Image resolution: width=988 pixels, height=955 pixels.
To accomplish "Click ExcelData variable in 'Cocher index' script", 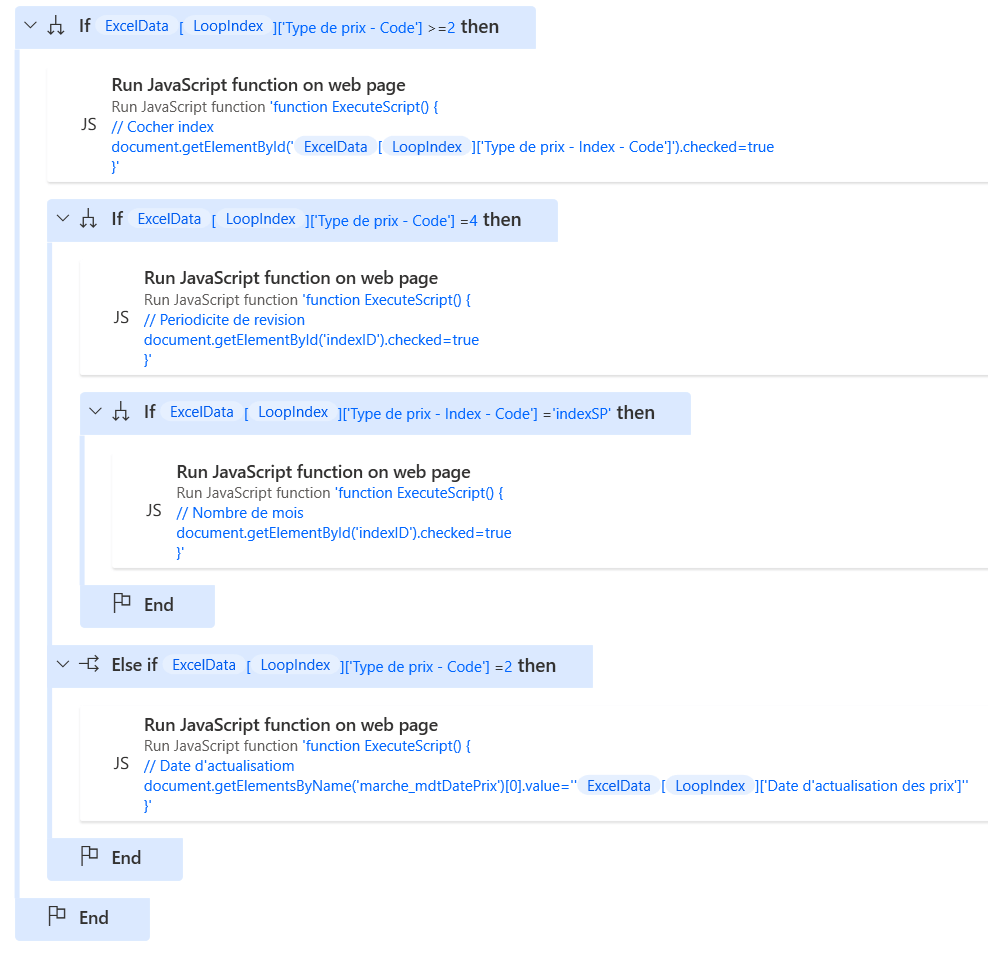I will (x=336, y=147).
